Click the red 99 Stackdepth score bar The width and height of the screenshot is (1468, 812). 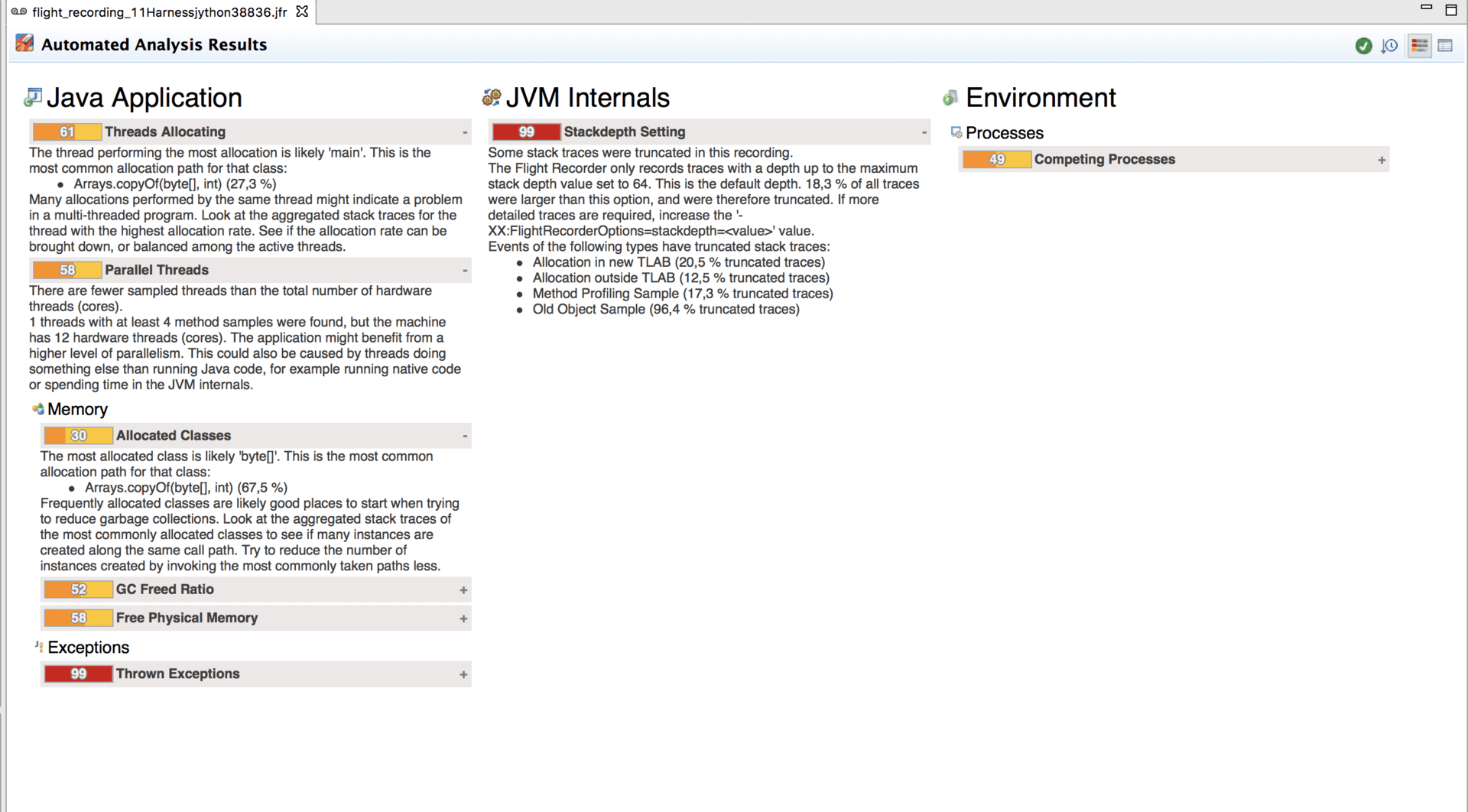coord(526,132)
